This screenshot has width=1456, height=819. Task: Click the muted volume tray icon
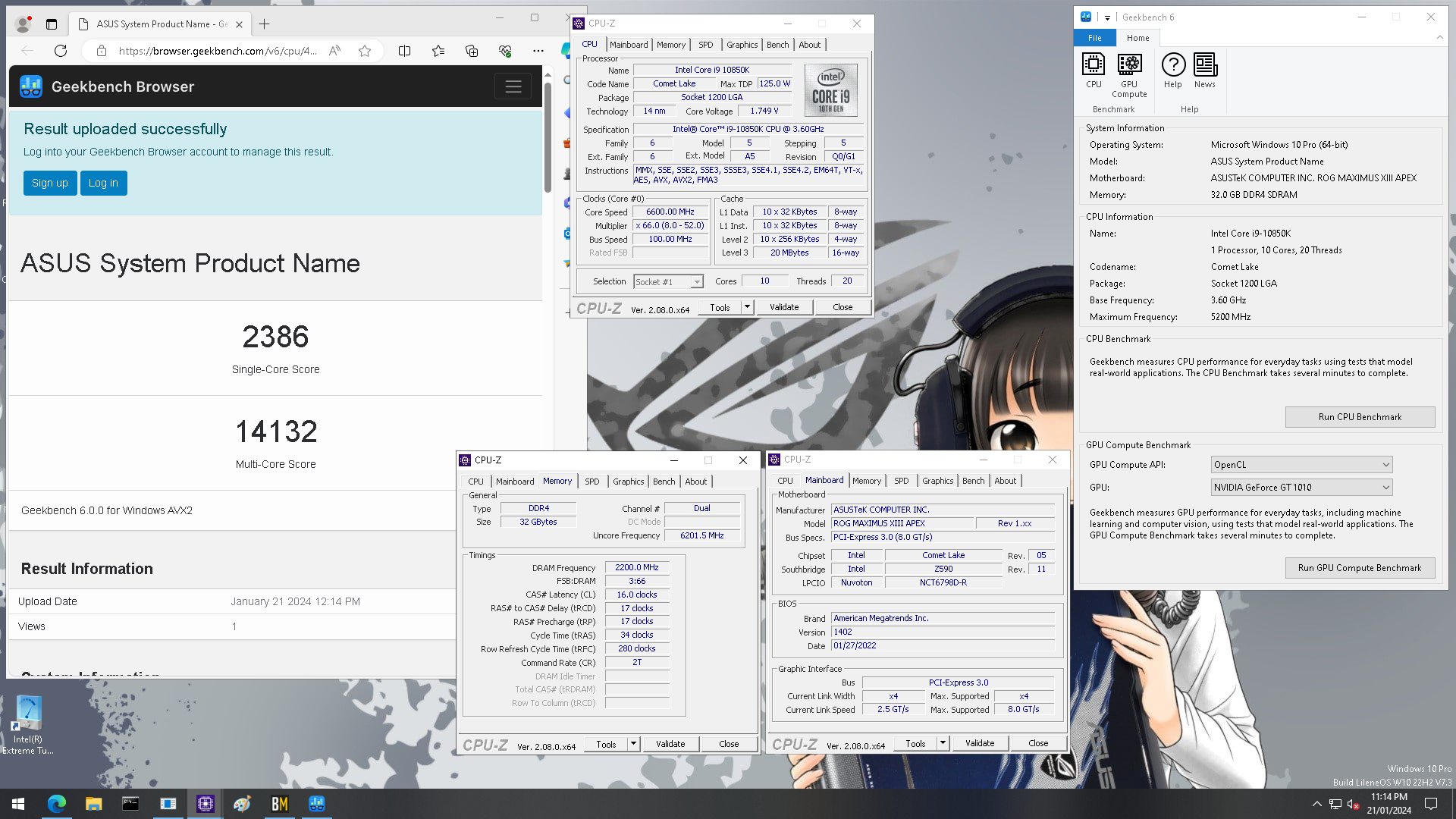coord(1353,804)
